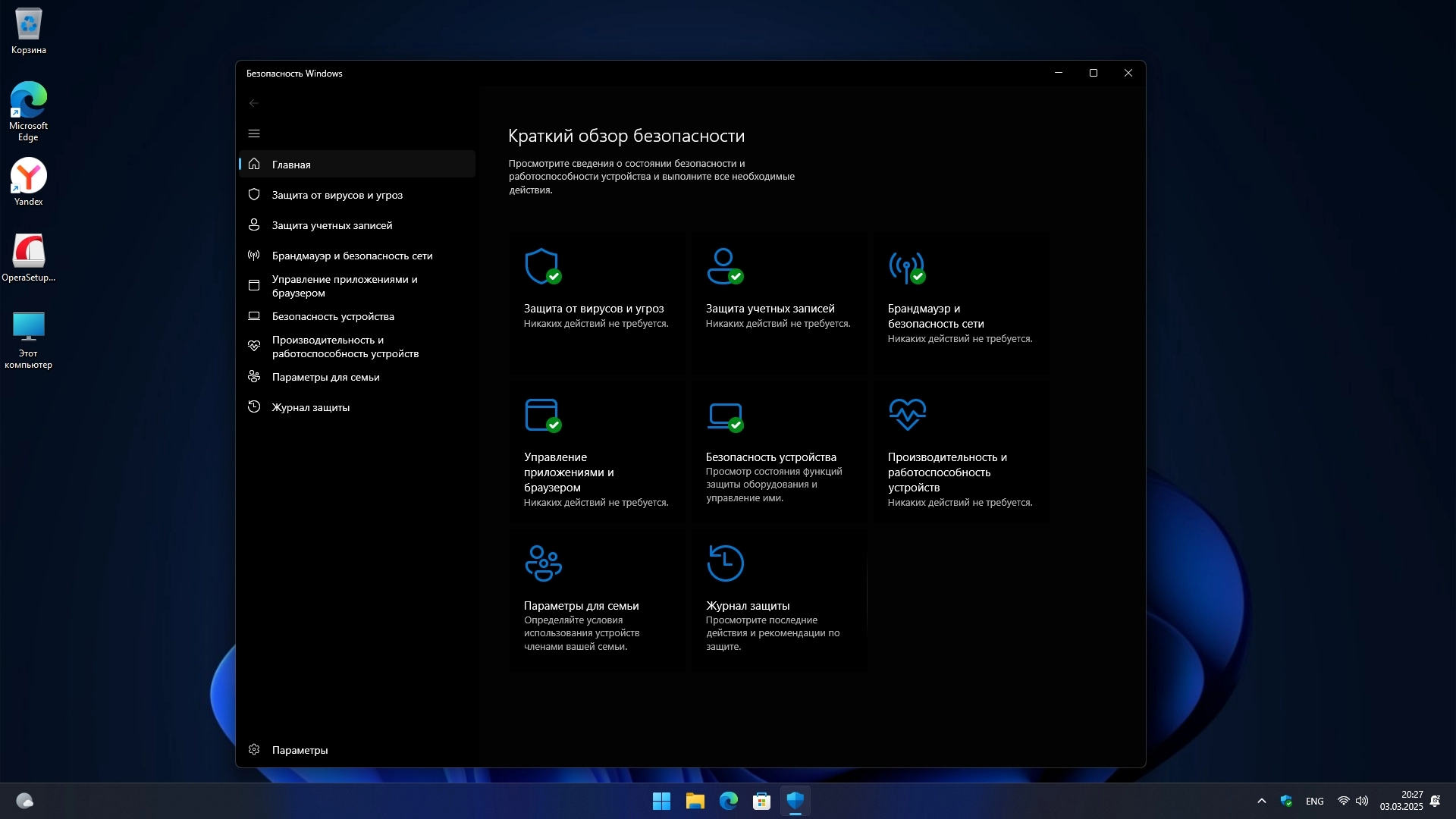1456x819 pixels.
Task: Click the Windows Start button
Action: (x=661, y=801)
